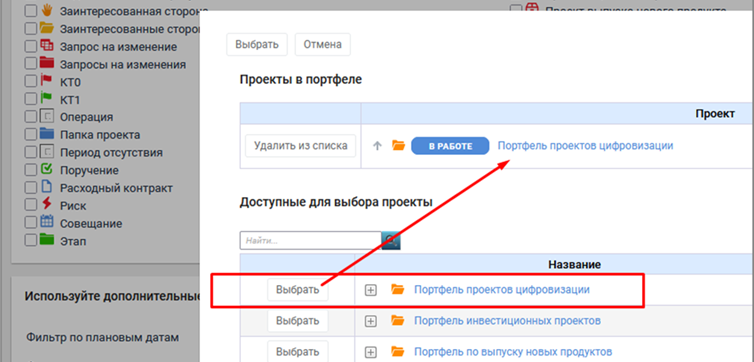Click the Запросы на изменения red folder icon
This screenshot has width=754, height=362.
[47, 63]
